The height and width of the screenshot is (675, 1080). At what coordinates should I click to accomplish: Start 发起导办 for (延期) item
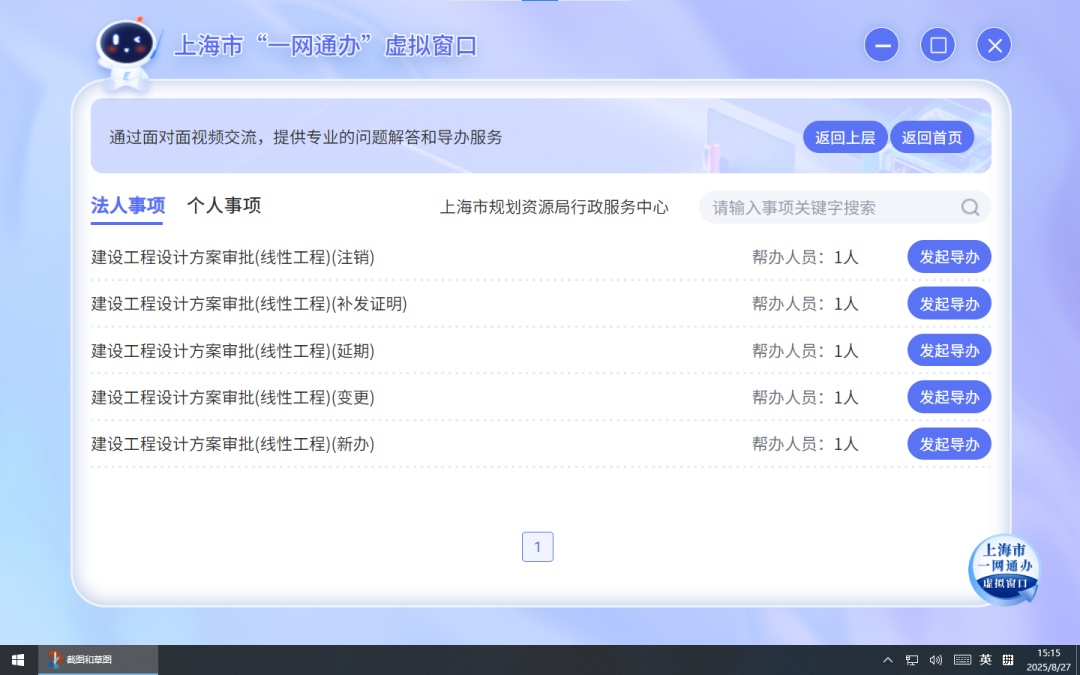949,351
